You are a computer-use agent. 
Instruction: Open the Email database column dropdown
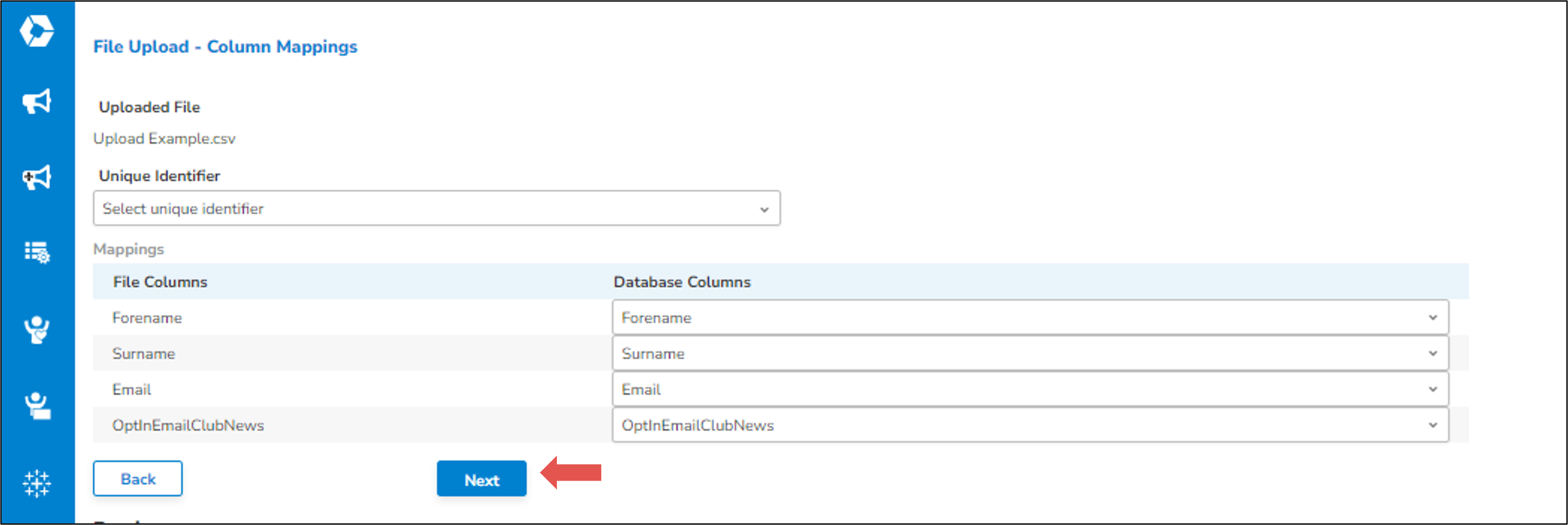[1030, 389]
